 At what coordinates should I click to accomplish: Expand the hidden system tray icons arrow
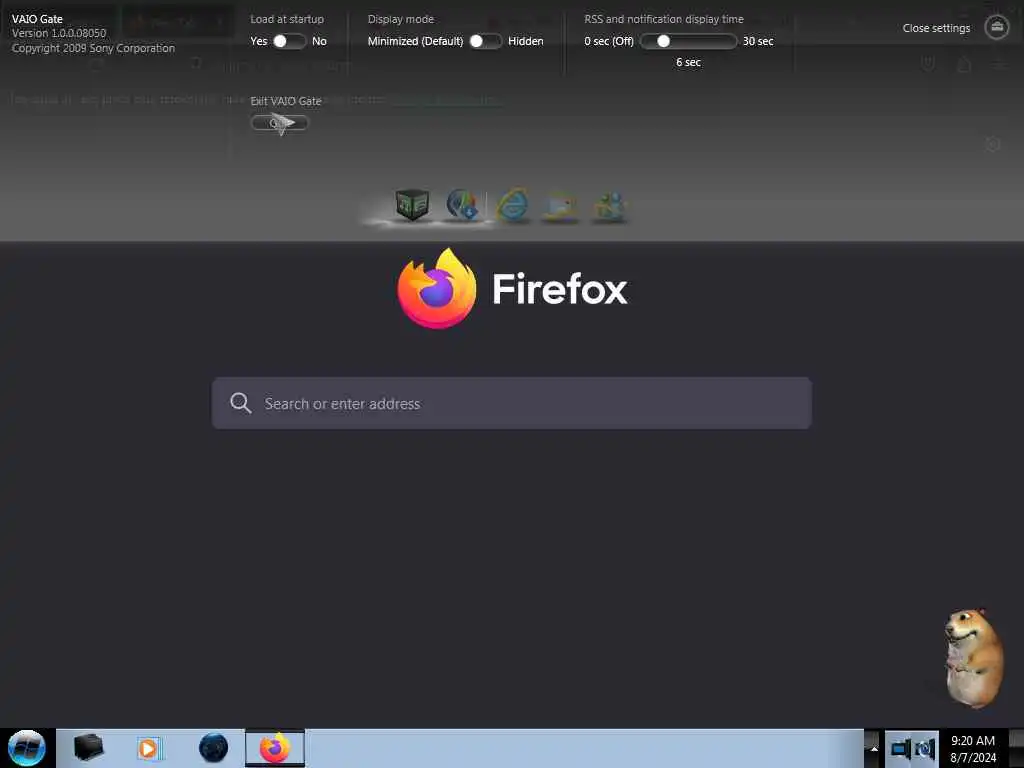pyautogui.click(x=873, y=748)
